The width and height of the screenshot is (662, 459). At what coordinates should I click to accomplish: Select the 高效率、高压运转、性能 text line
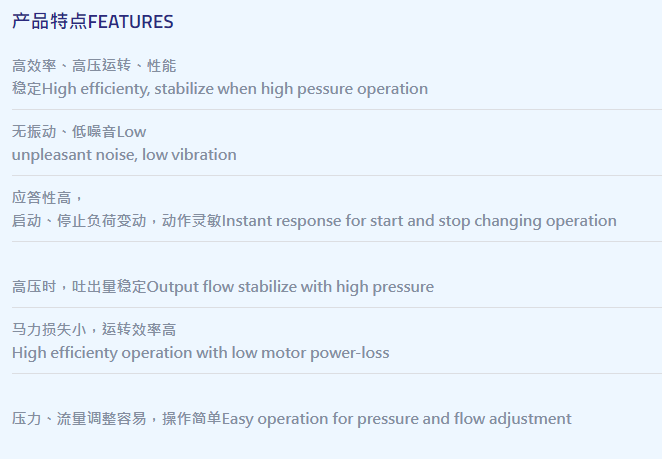94,66
